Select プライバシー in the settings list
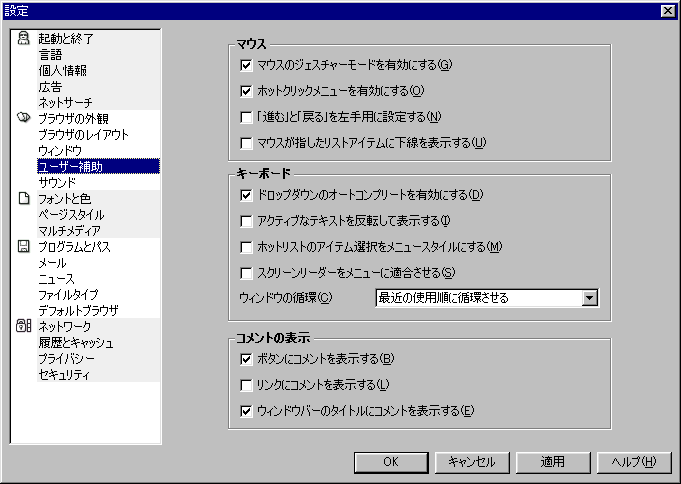The image size is (681, 484). pyautogui.click(x=98, y=358)
